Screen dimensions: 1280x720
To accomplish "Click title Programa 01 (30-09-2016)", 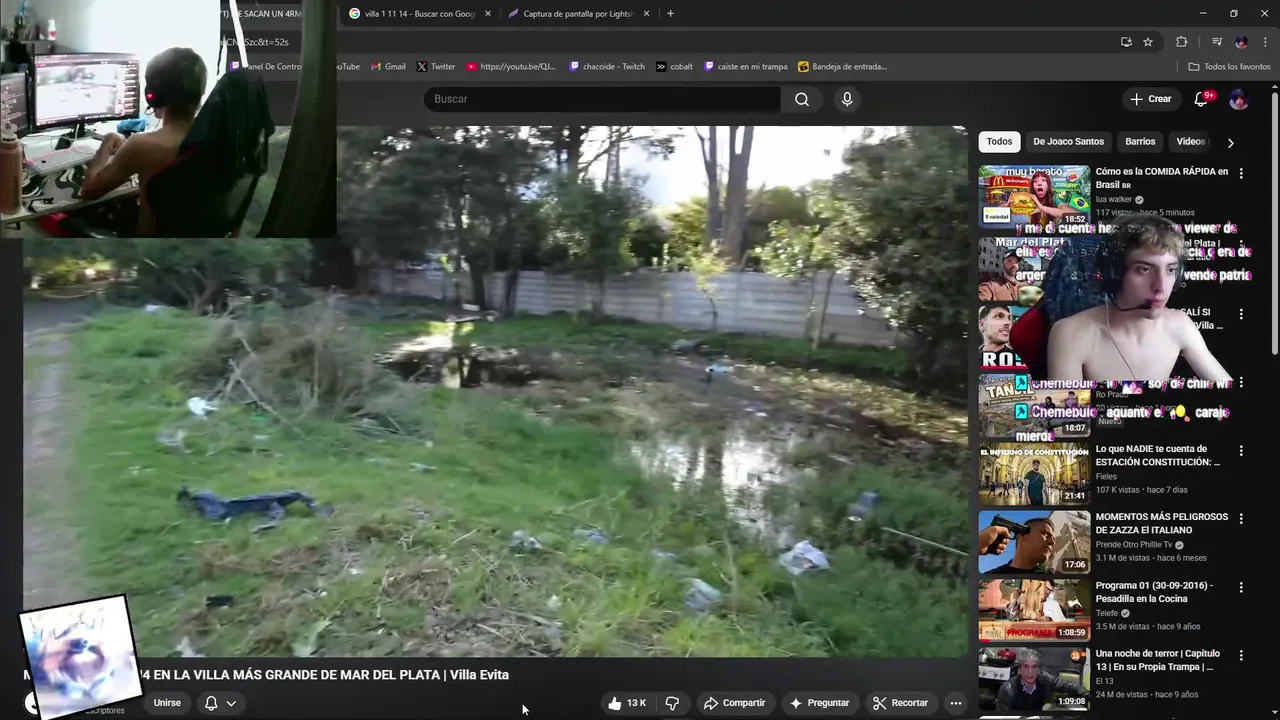I will click(1154, 592).
